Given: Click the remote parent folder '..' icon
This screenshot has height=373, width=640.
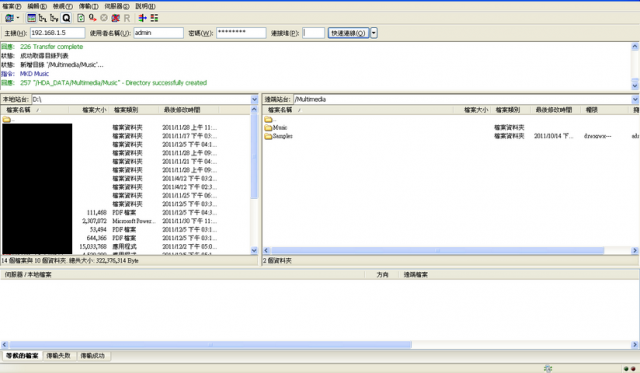Looking at the screenshot, I should 269,119.
